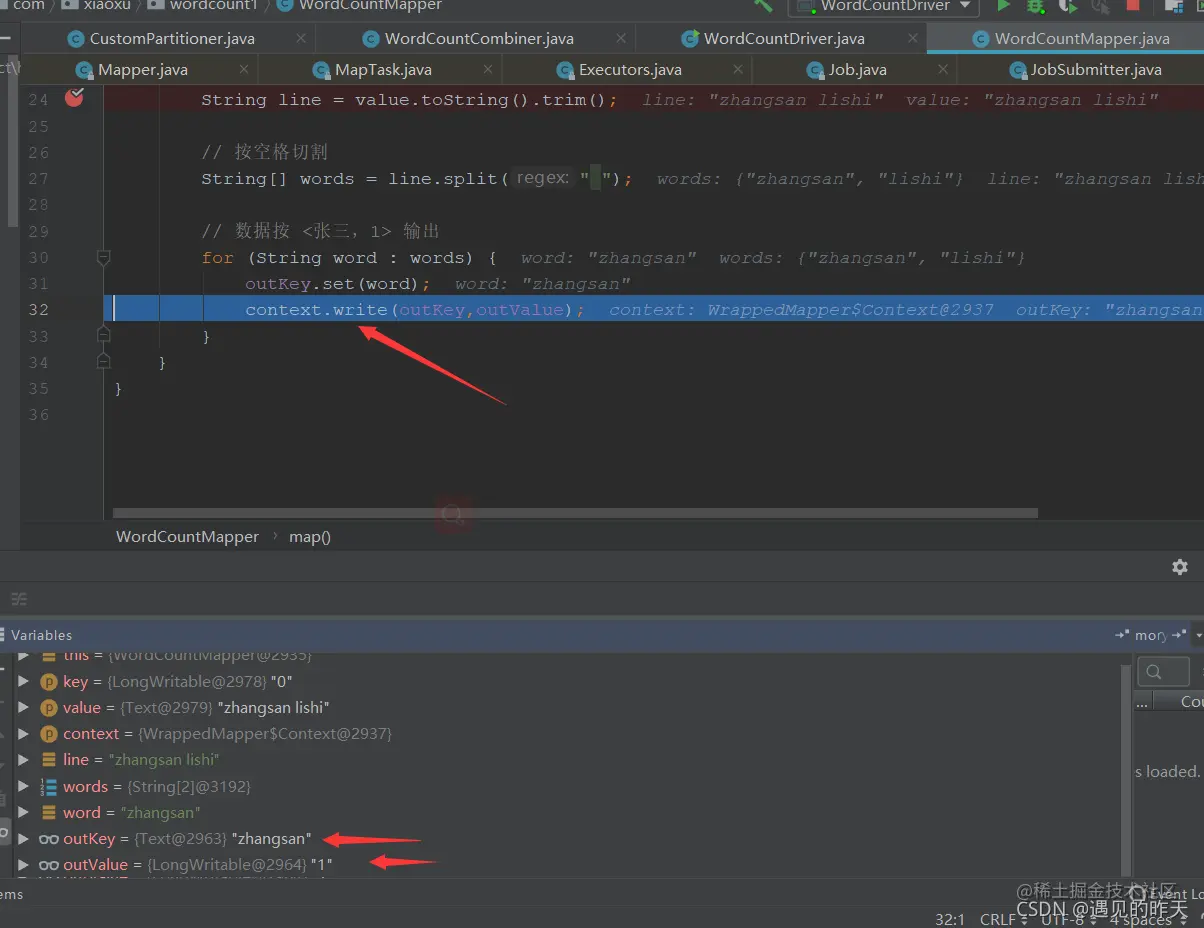Open the debugger settings gear

pyautogui.click(x=1180, y=567)
